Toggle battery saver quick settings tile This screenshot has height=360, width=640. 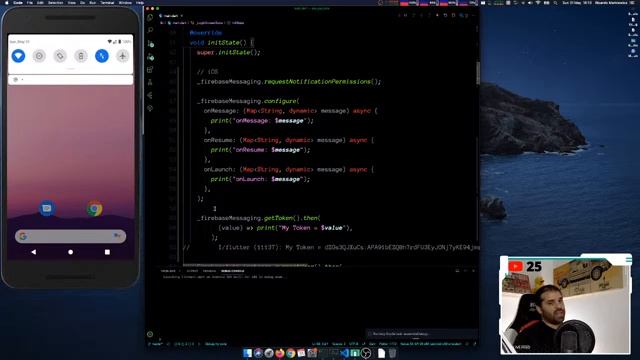tap(81, 56)
